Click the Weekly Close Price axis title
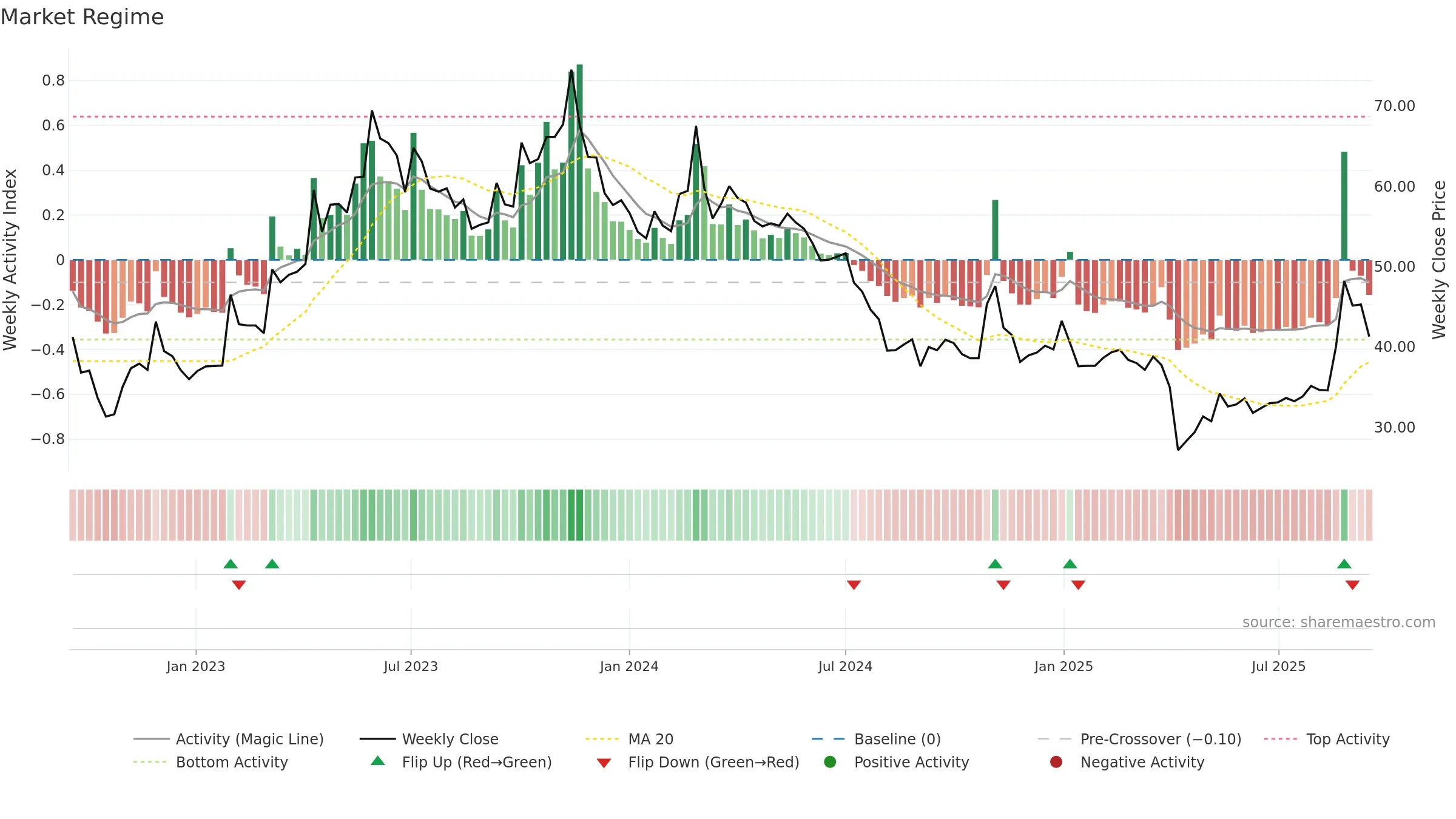 [x=1439, y=260]
